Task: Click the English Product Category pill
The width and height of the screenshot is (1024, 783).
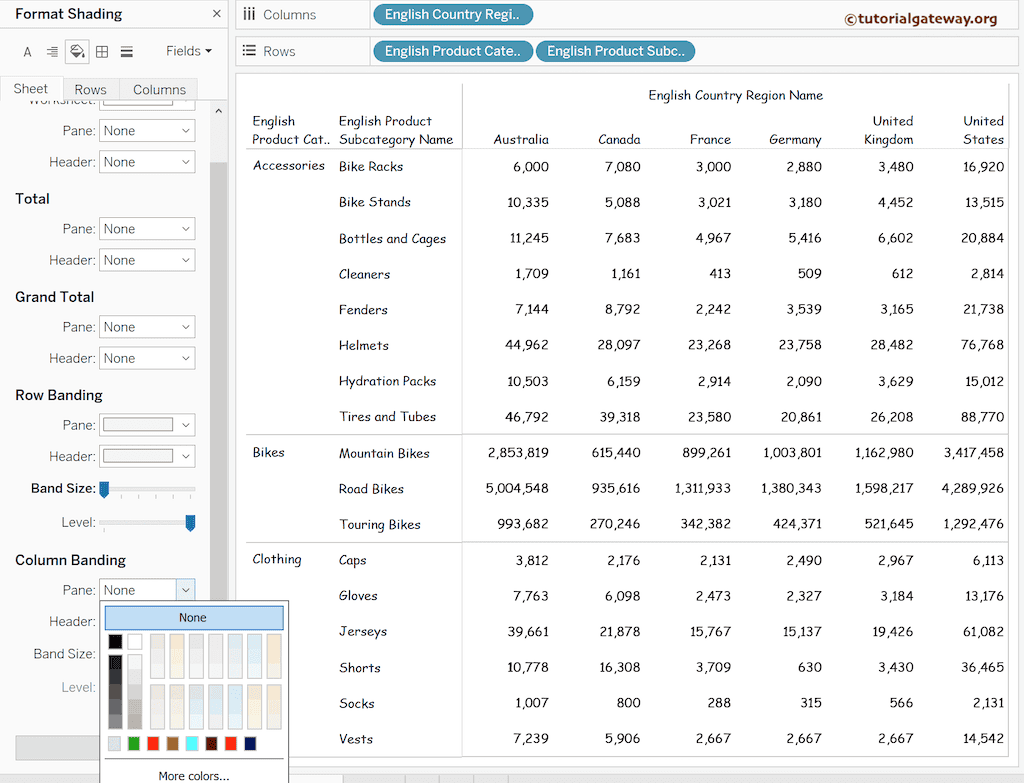Action: 453,50
